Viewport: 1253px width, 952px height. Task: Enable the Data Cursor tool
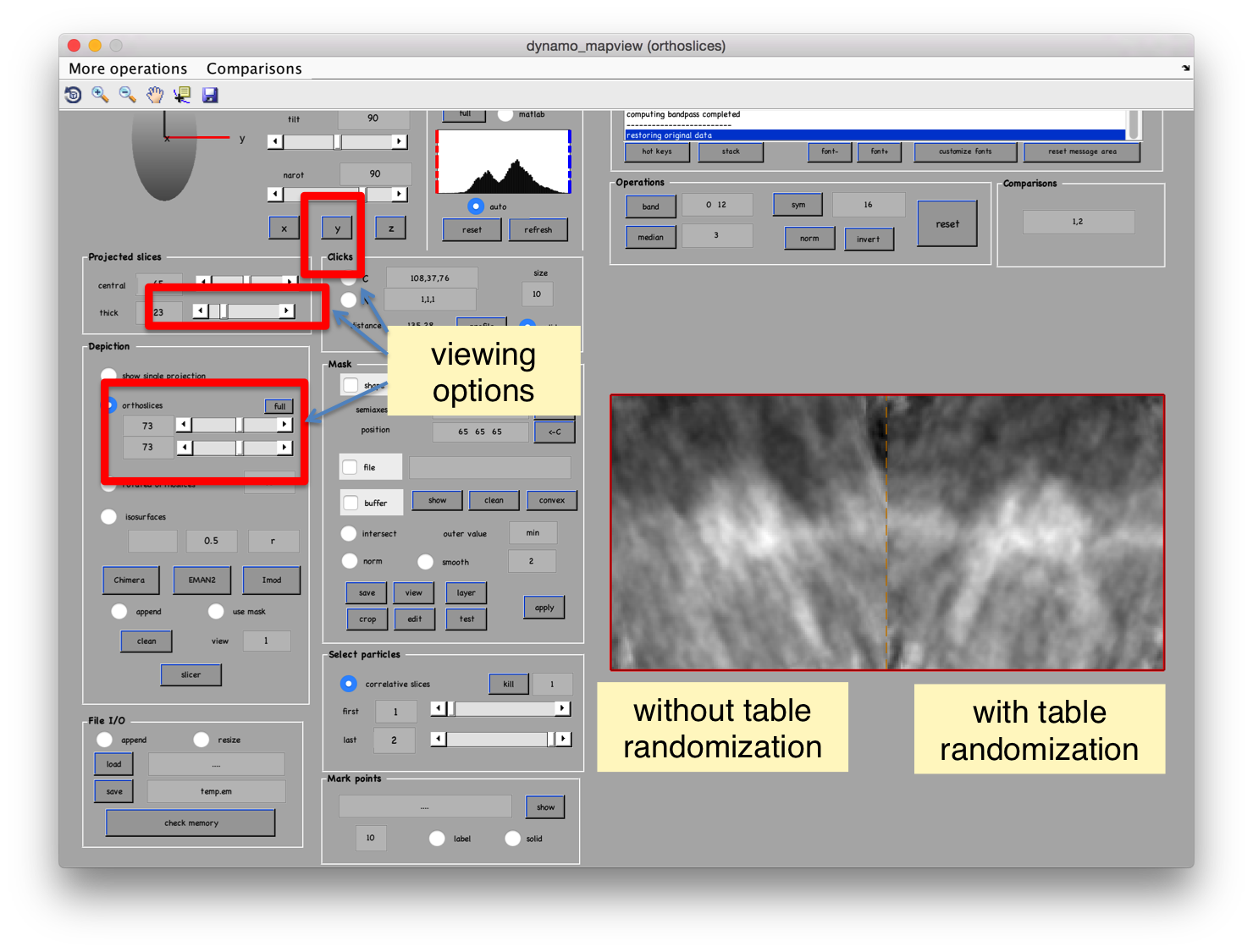pos(182,95)
